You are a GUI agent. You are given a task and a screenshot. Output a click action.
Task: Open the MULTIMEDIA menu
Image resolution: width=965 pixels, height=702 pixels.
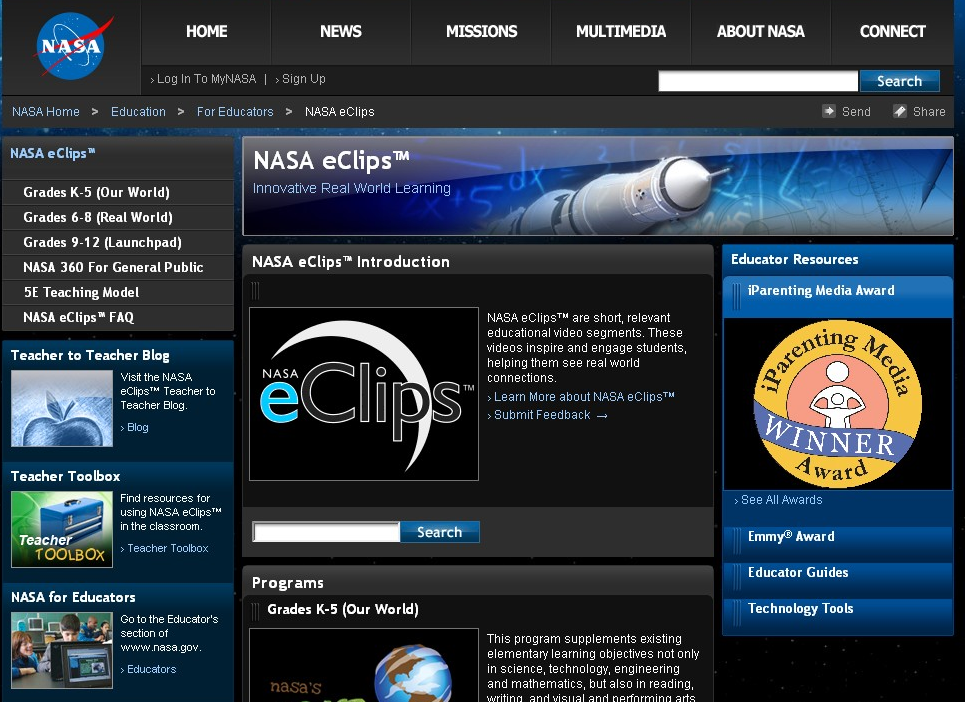(x=621, y=31)
